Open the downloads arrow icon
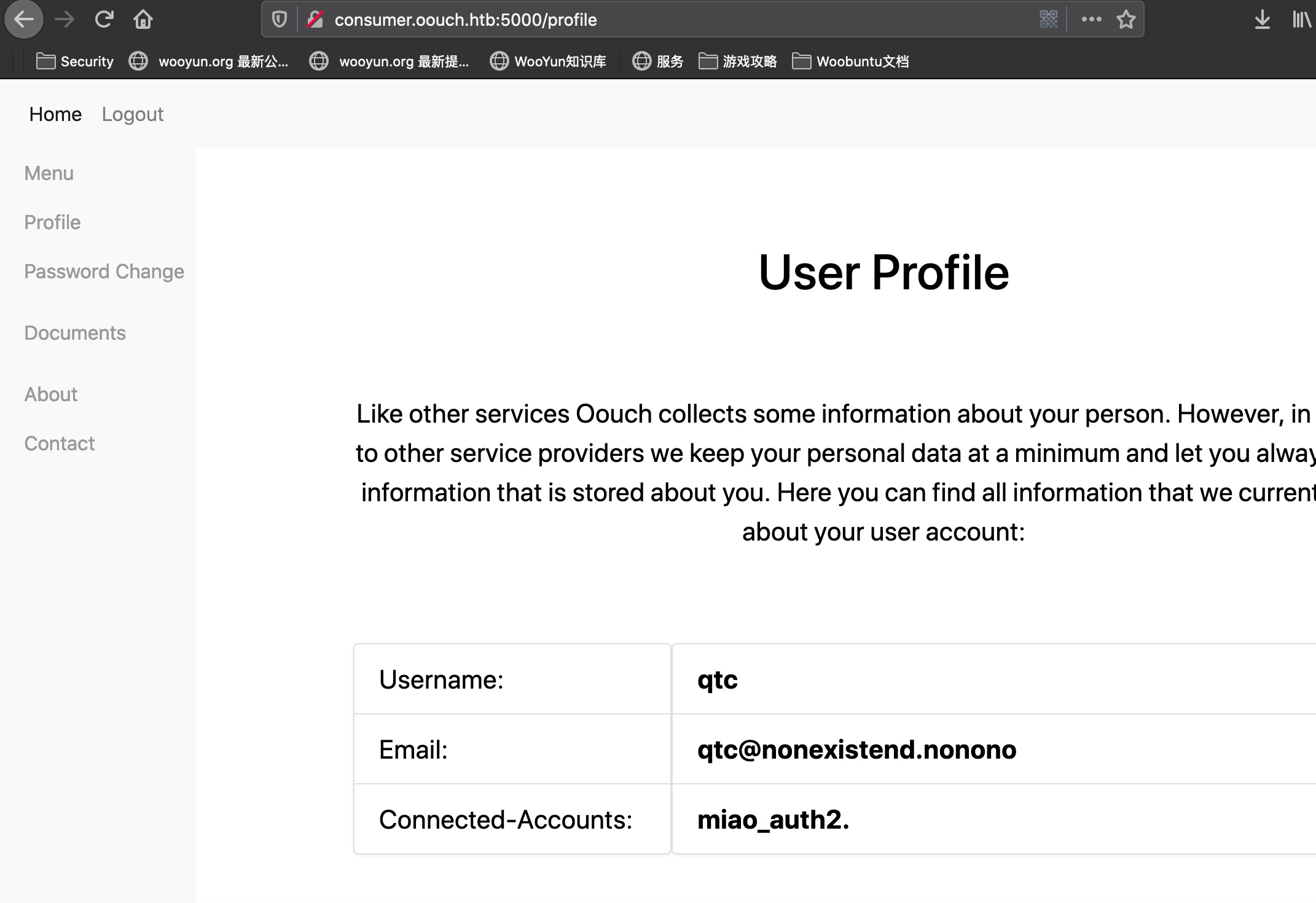This screenshot has height=903, width=1316. (1262, 20)
